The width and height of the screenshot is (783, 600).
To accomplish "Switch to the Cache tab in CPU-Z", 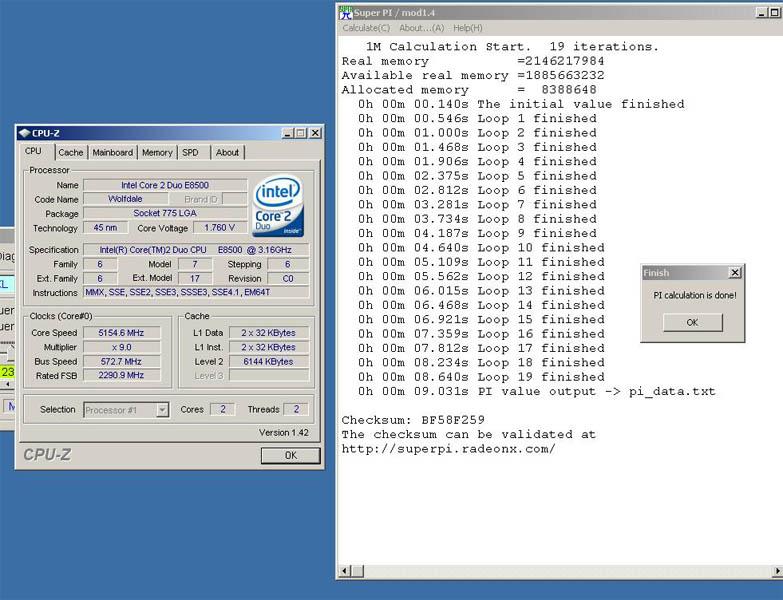I will coord(70,152).
